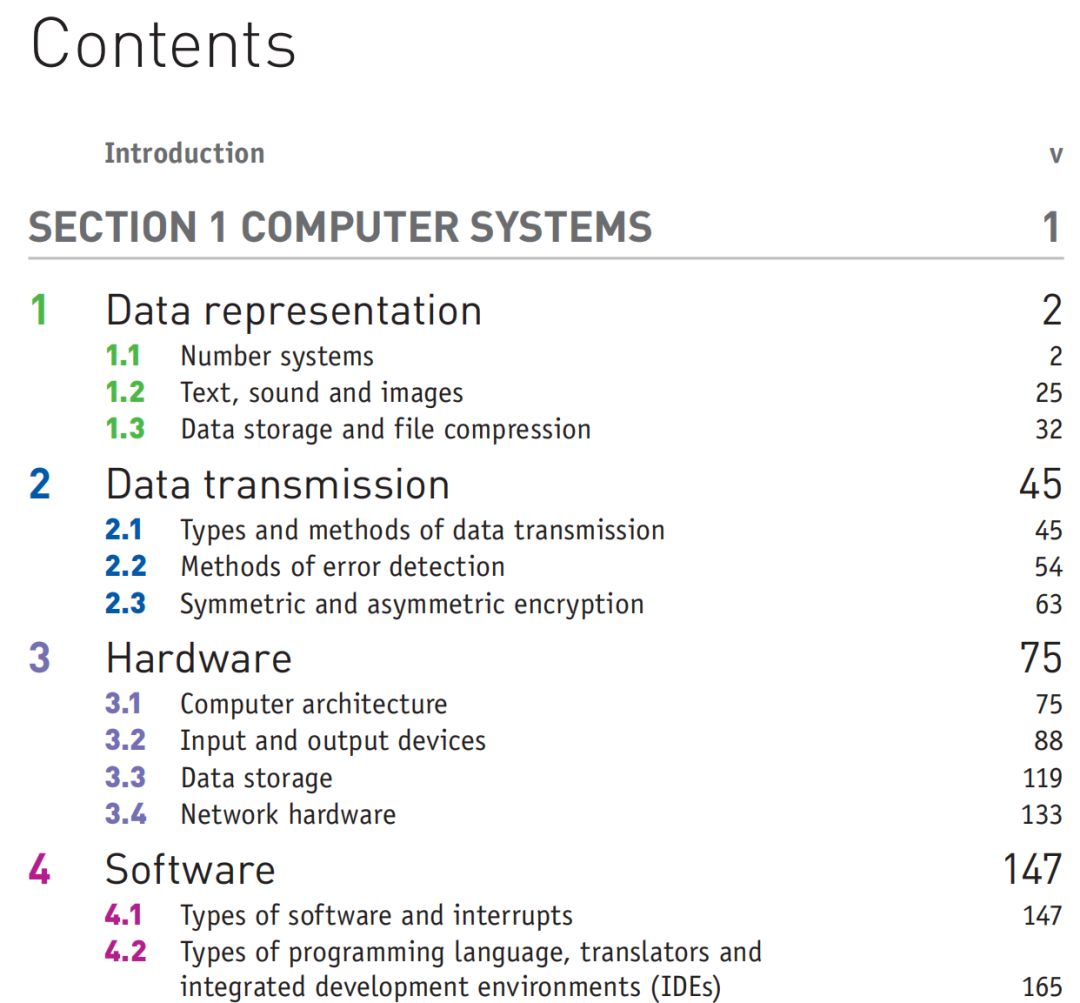Jump to 1.3 Data storage and file compression
This screenshot has height=1003, width=1080.
coord(386,429)
